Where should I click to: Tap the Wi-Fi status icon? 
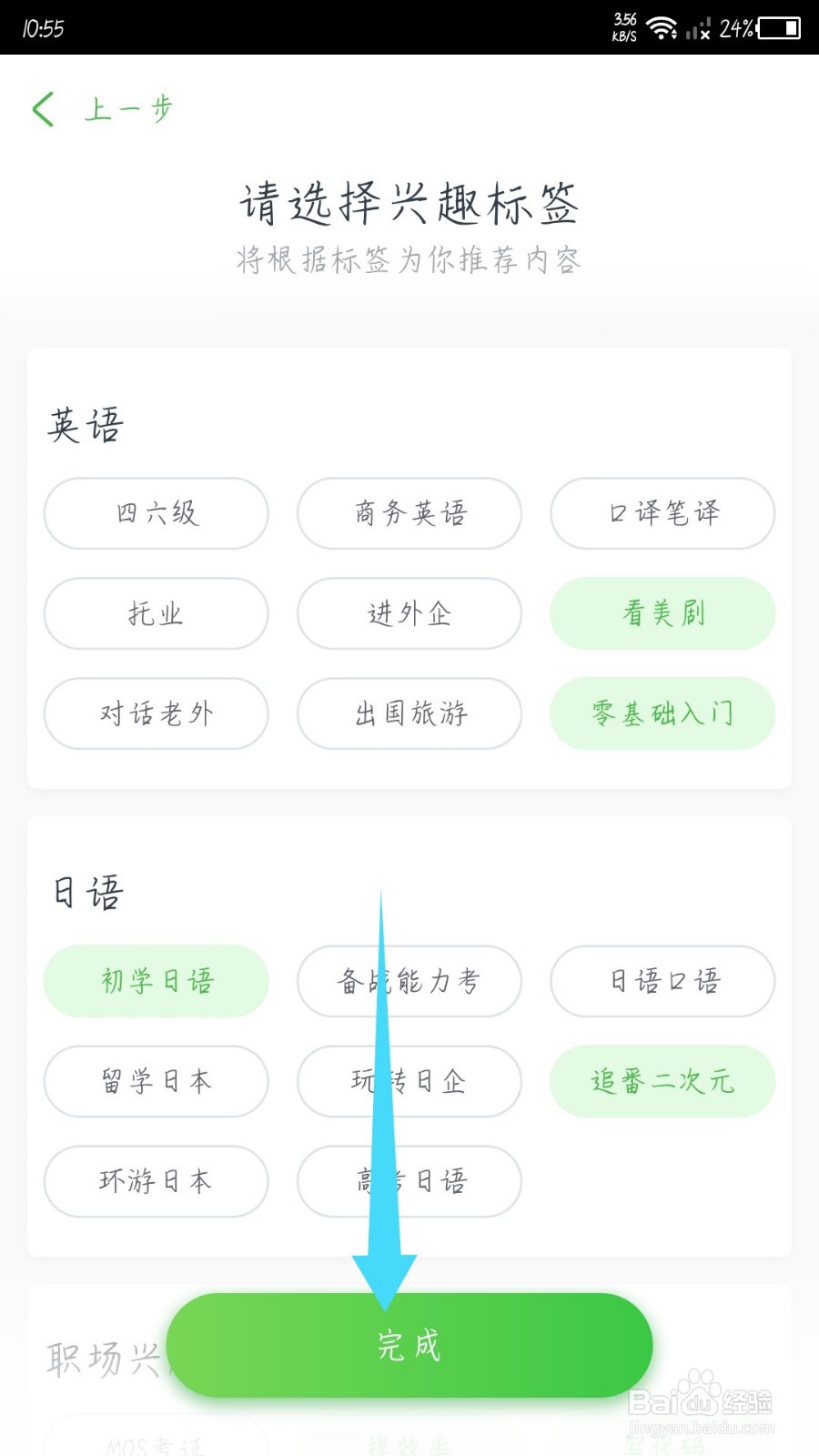662,28
